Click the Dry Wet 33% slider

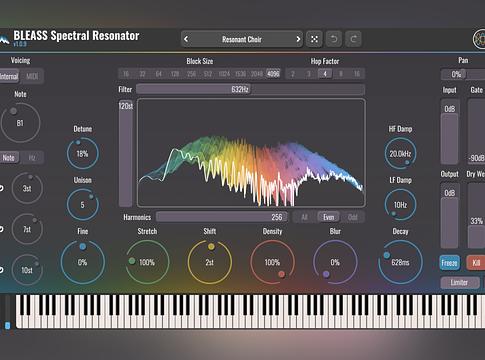pyautogui.click(x=476, y=216)
